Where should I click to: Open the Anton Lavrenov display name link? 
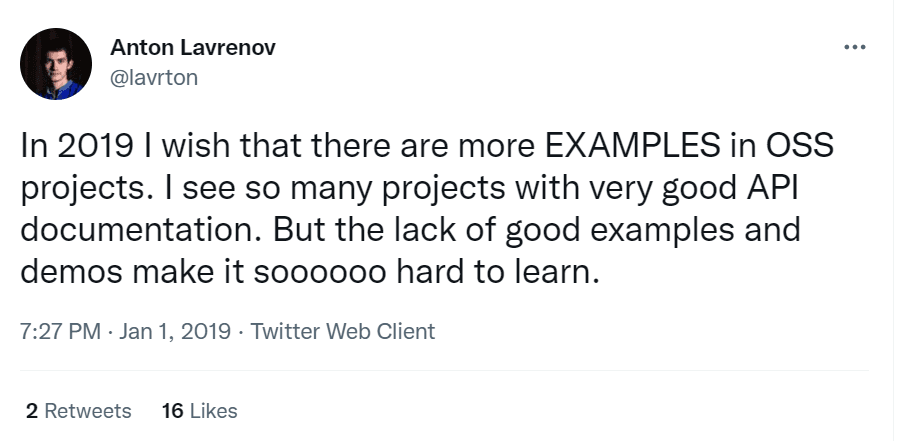[x=191, y=47]
